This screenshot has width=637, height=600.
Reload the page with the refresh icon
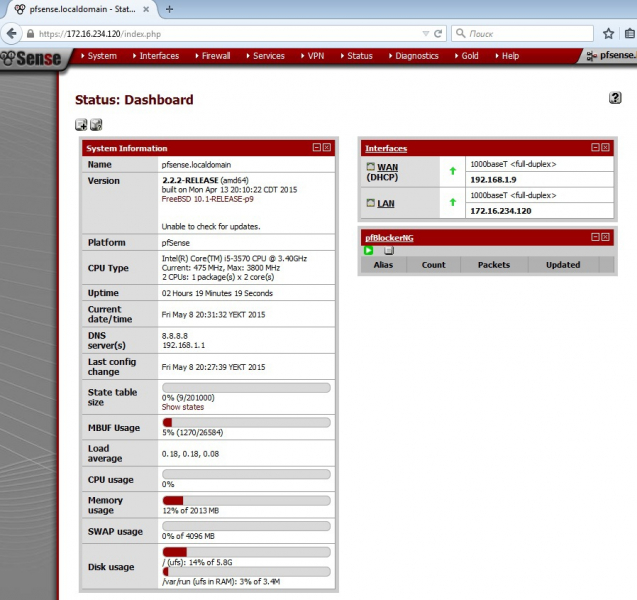pos(438,33)
